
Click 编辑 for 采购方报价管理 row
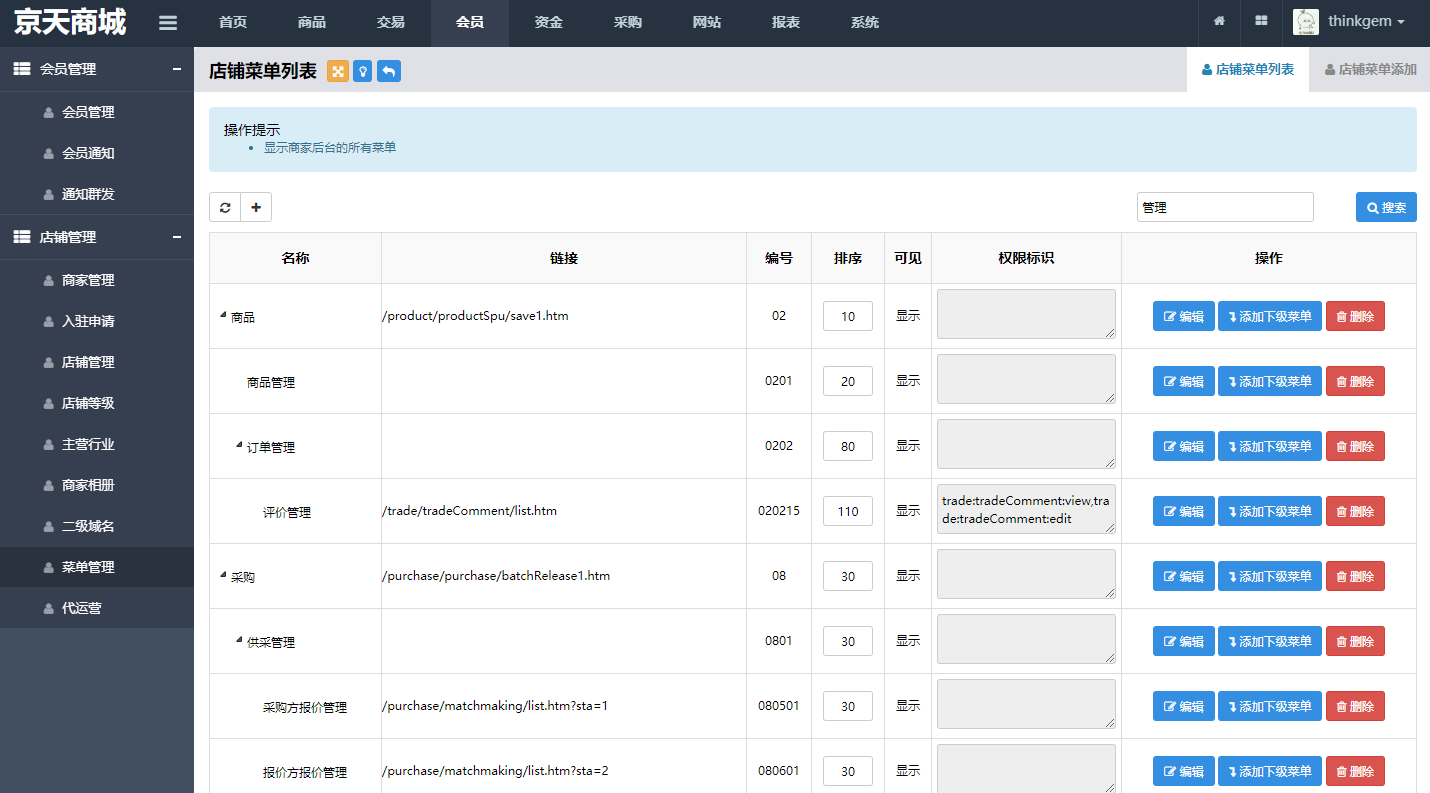[x=1184, y=706]
